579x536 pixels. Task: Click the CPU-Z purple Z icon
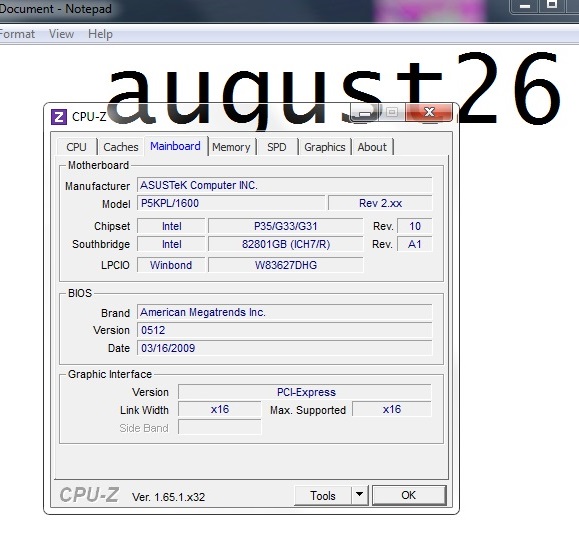click(59, 117)
